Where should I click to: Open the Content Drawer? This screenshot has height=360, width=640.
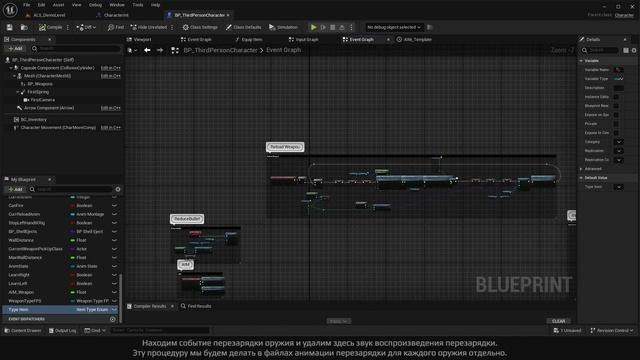coord(23,331)
